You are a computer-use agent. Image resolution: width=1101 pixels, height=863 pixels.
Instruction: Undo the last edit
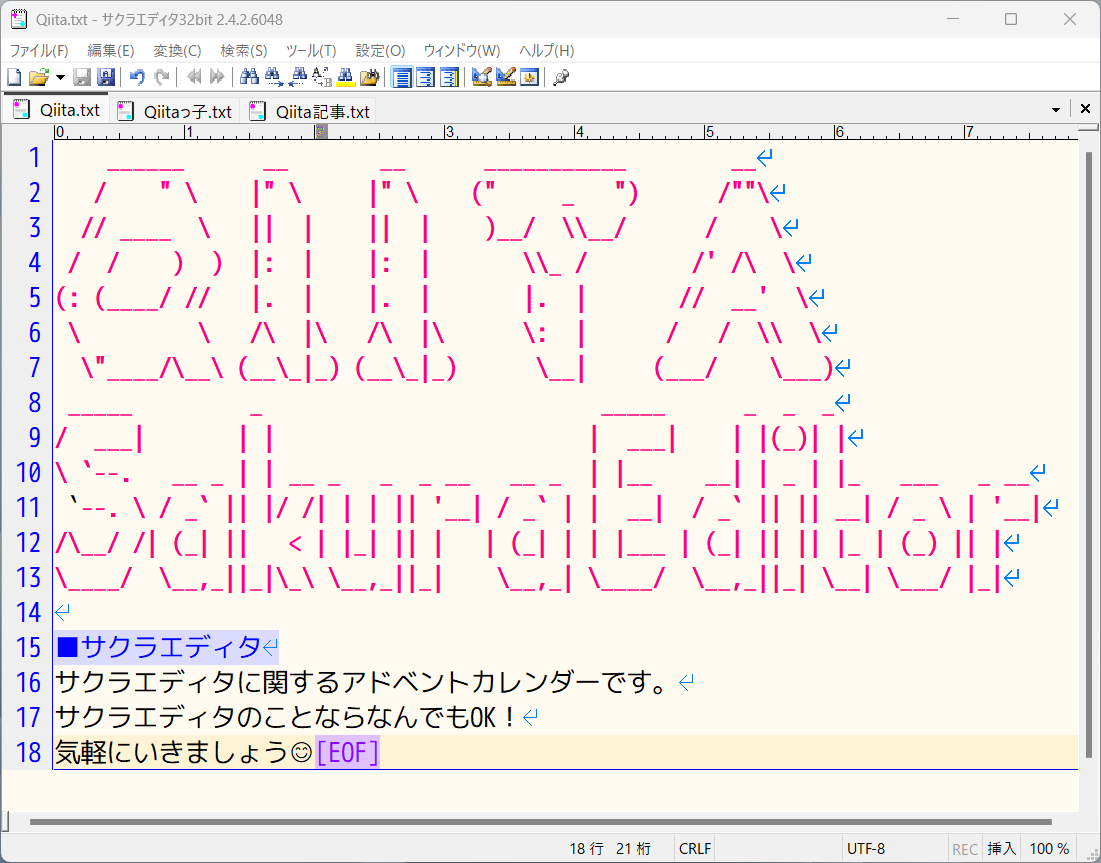(138, 77)
